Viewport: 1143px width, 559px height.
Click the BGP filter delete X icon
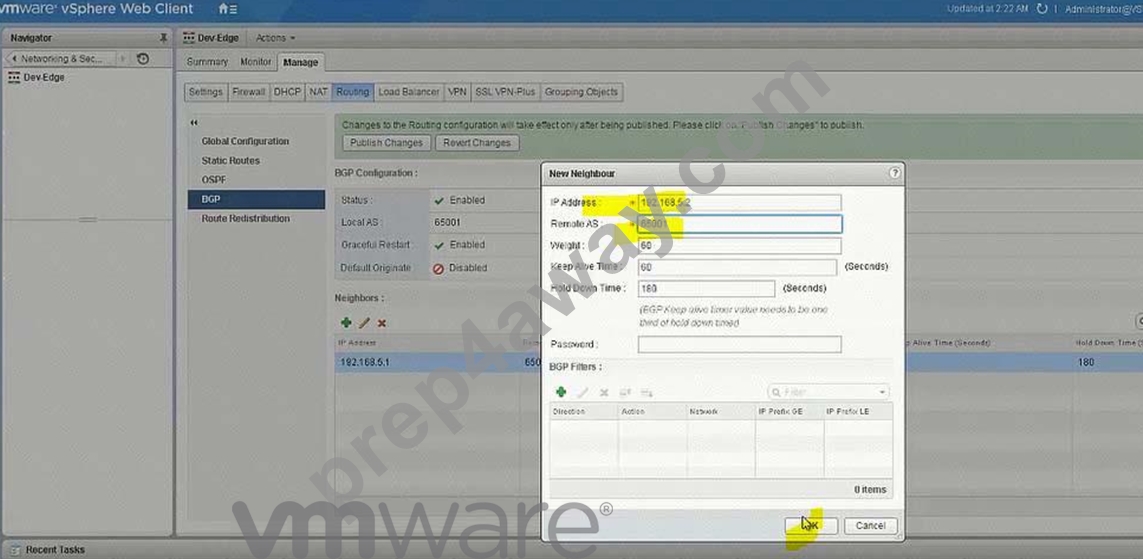pyautogui.click(x=604, y=392)
